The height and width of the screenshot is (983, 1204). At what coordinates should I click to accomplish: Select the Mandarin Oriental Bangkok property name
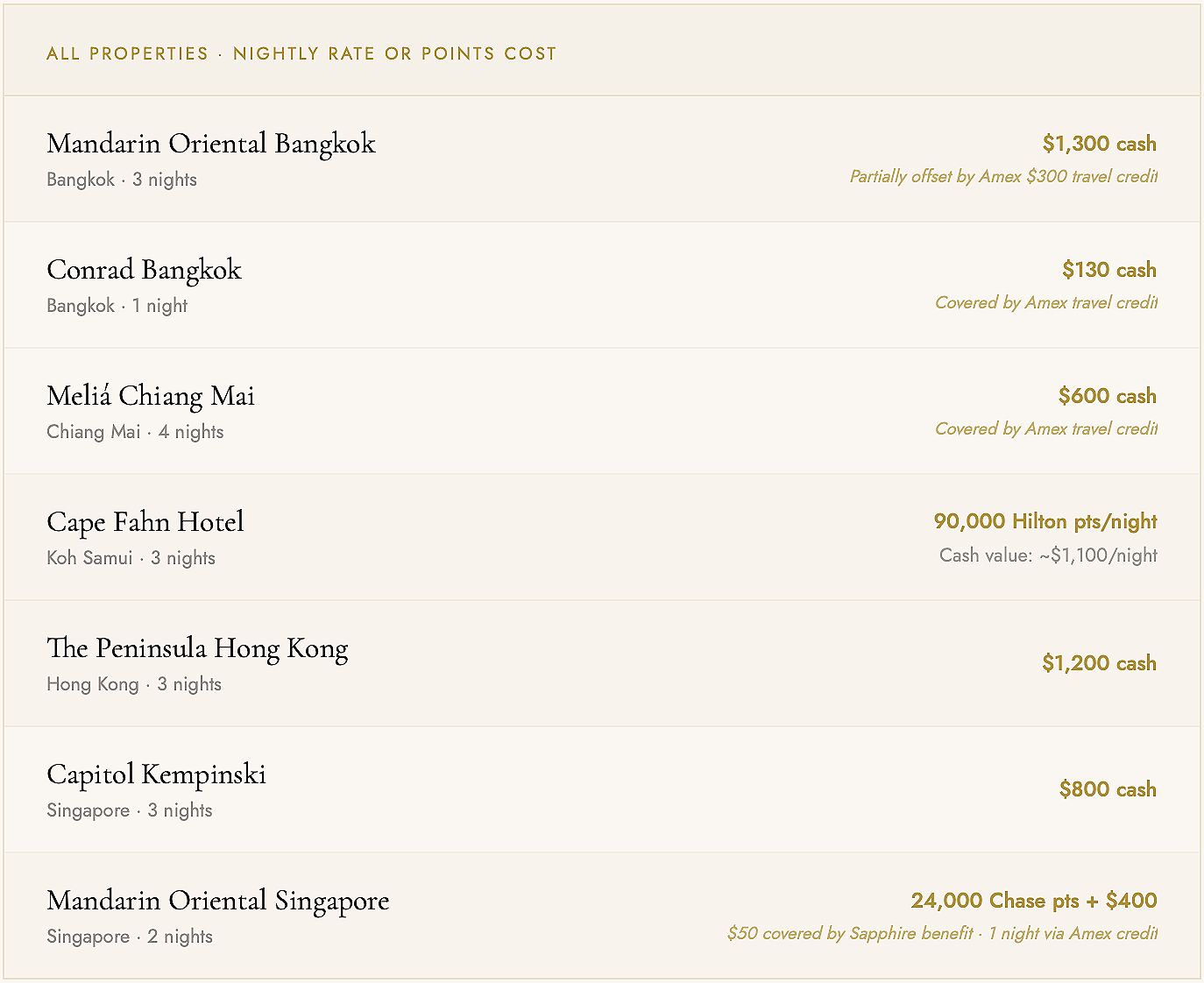coord(211,144)
